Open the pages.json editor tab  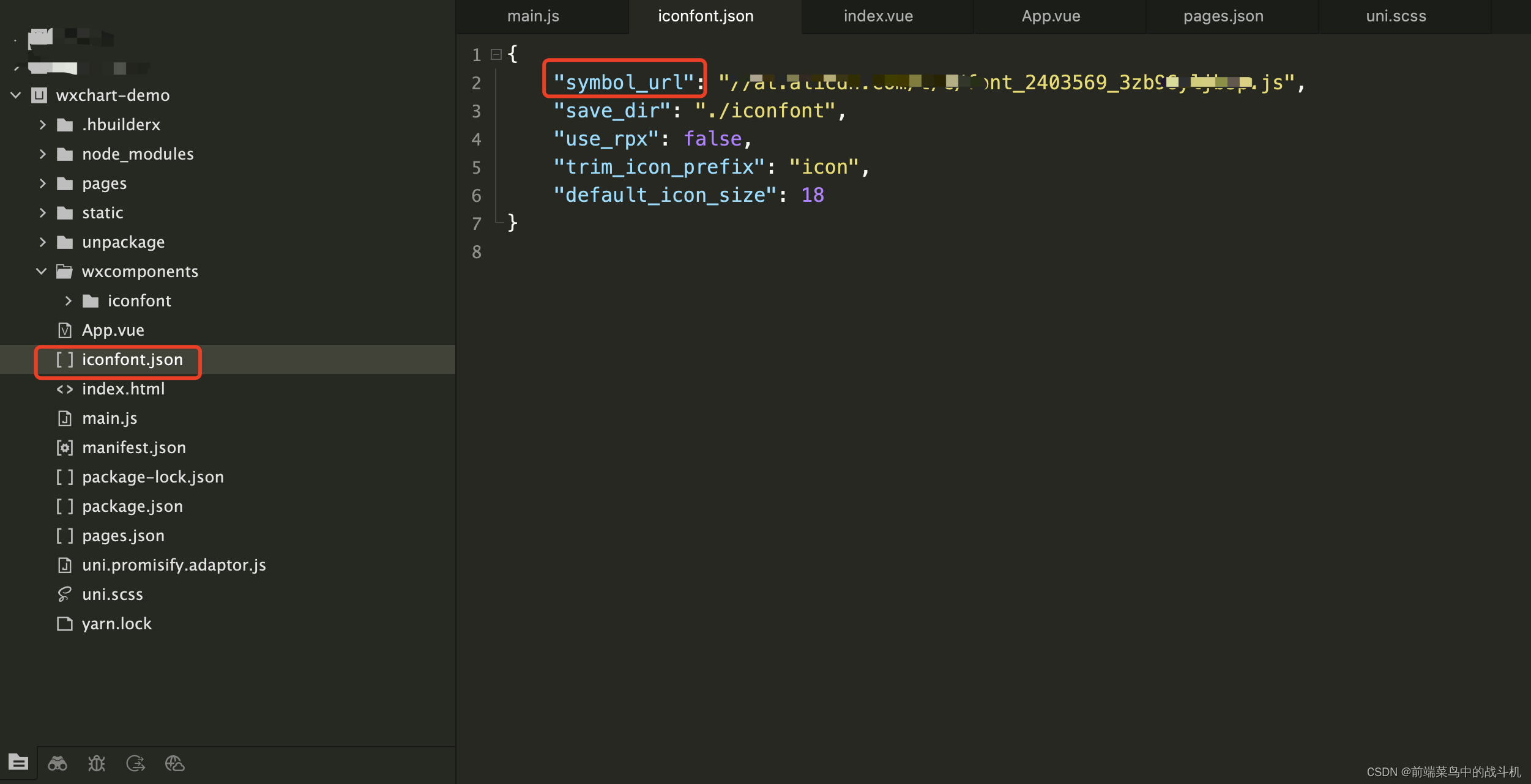click(x=1223, y=16)
